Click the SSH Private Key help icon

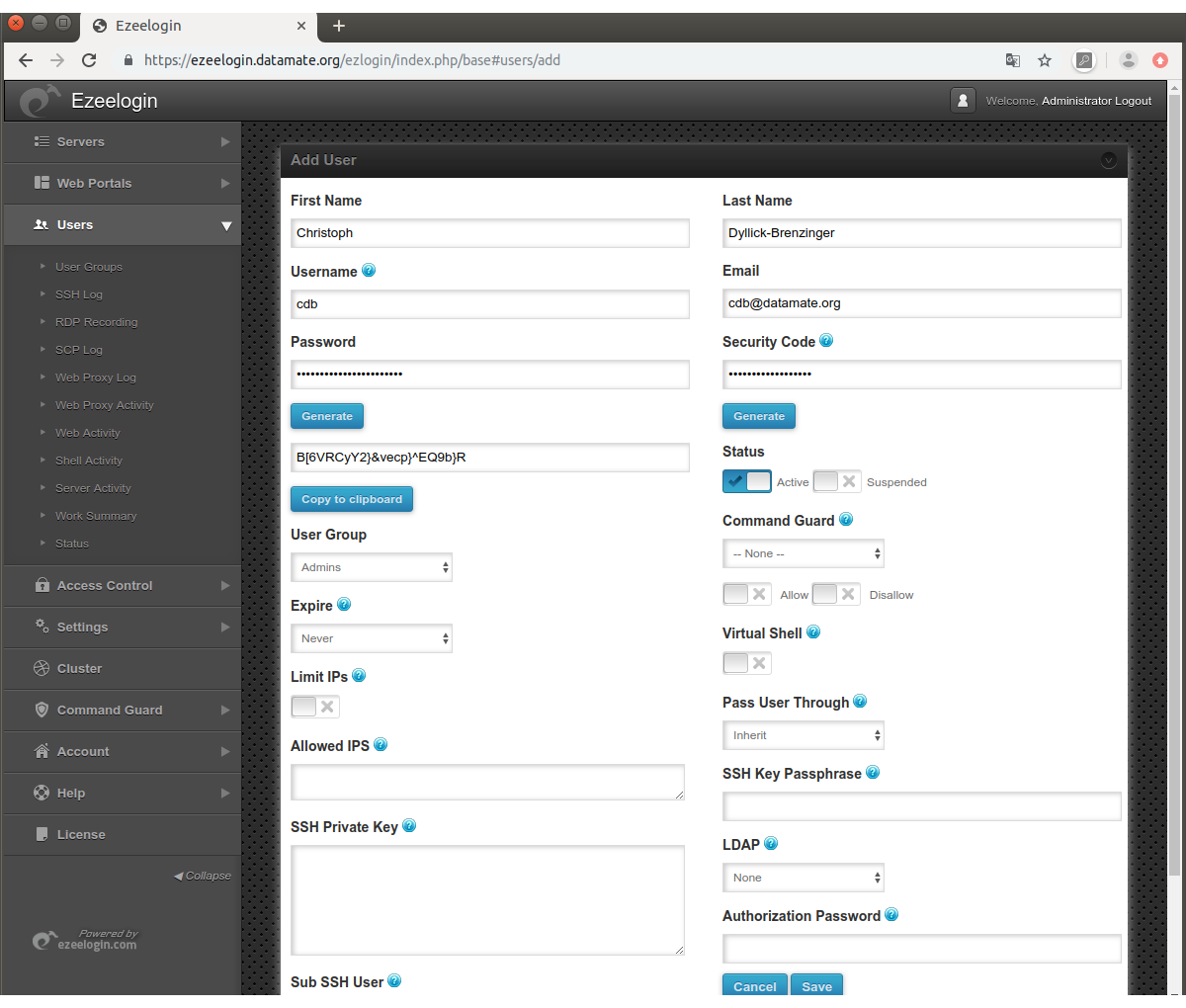(x=409, y=826)
